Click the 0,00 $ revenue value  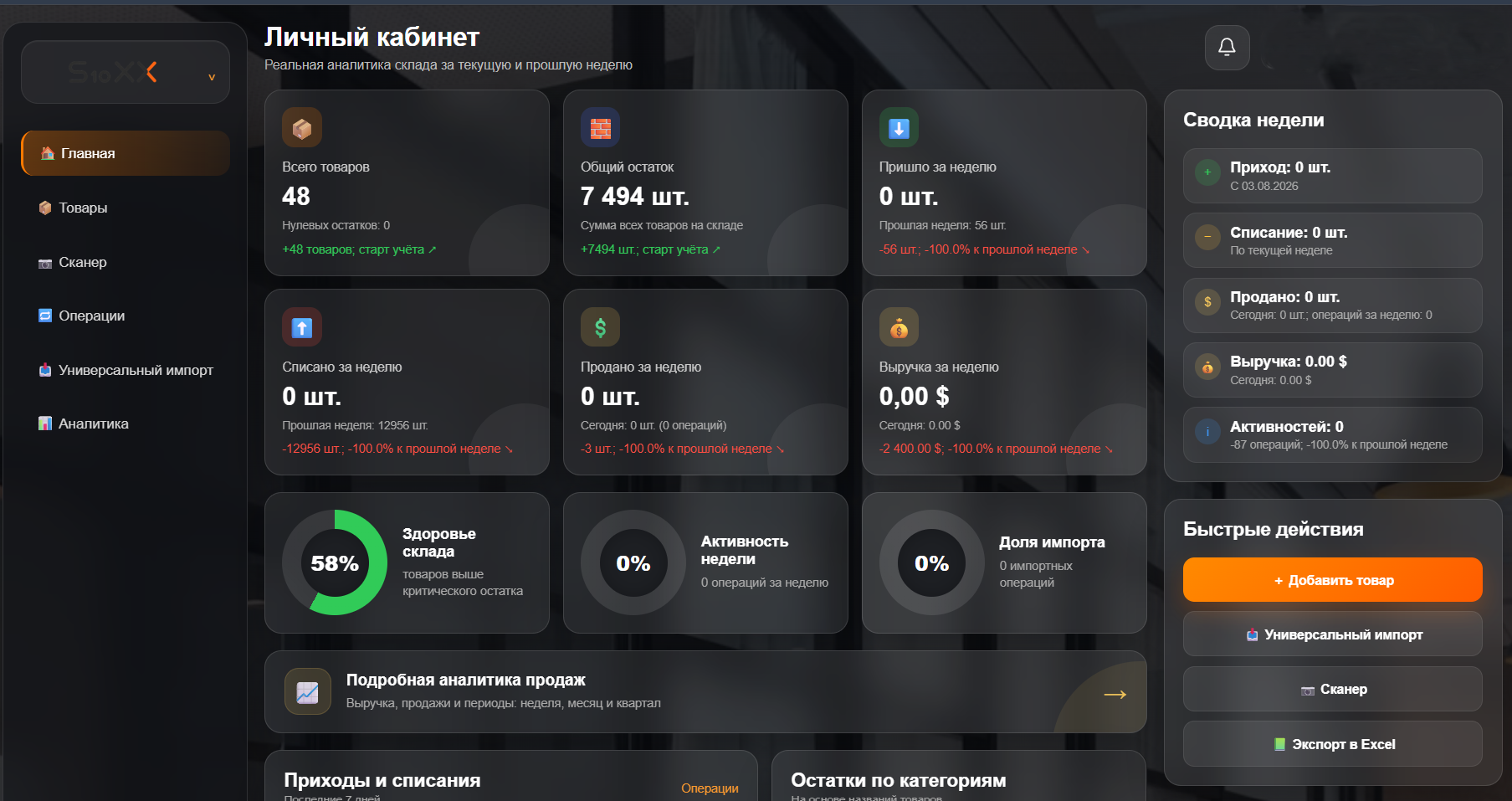click(x=914, y=396)
